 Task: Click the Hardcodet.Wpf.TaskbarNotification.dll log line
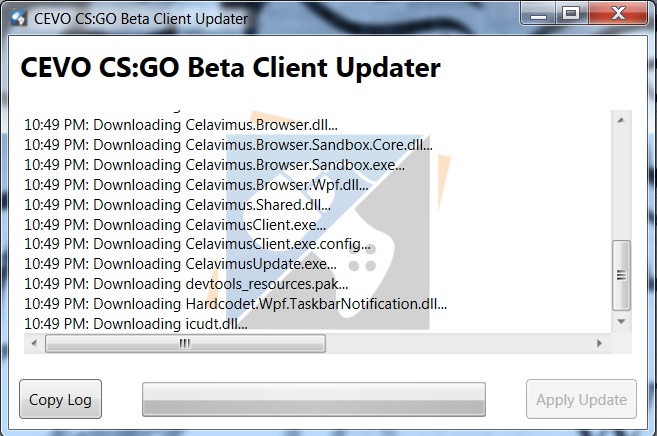point(235,304)
